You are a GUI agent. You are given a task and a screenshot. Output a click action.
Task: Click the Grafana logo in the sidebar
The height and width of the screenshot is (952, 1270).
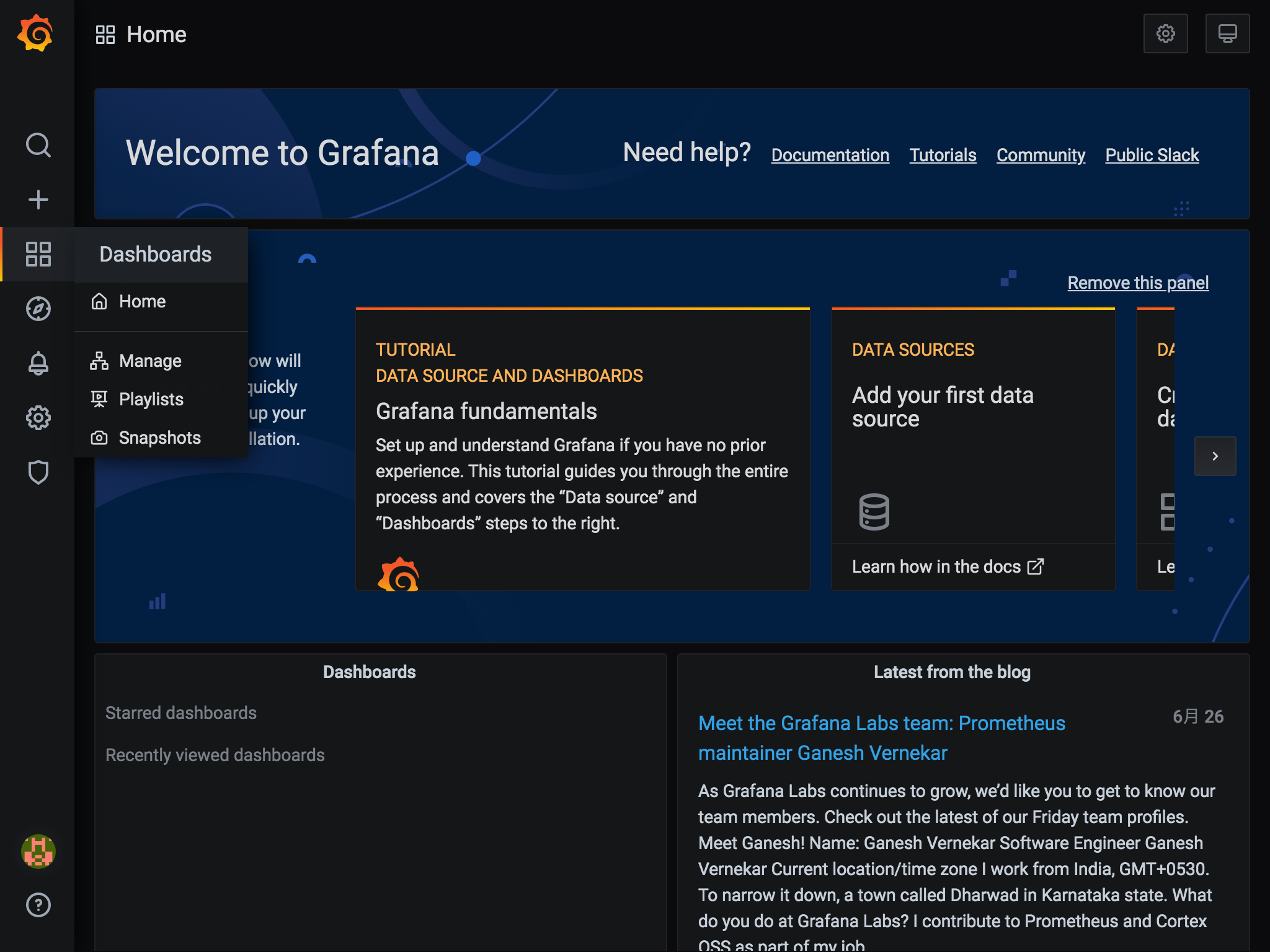point(36,33)
